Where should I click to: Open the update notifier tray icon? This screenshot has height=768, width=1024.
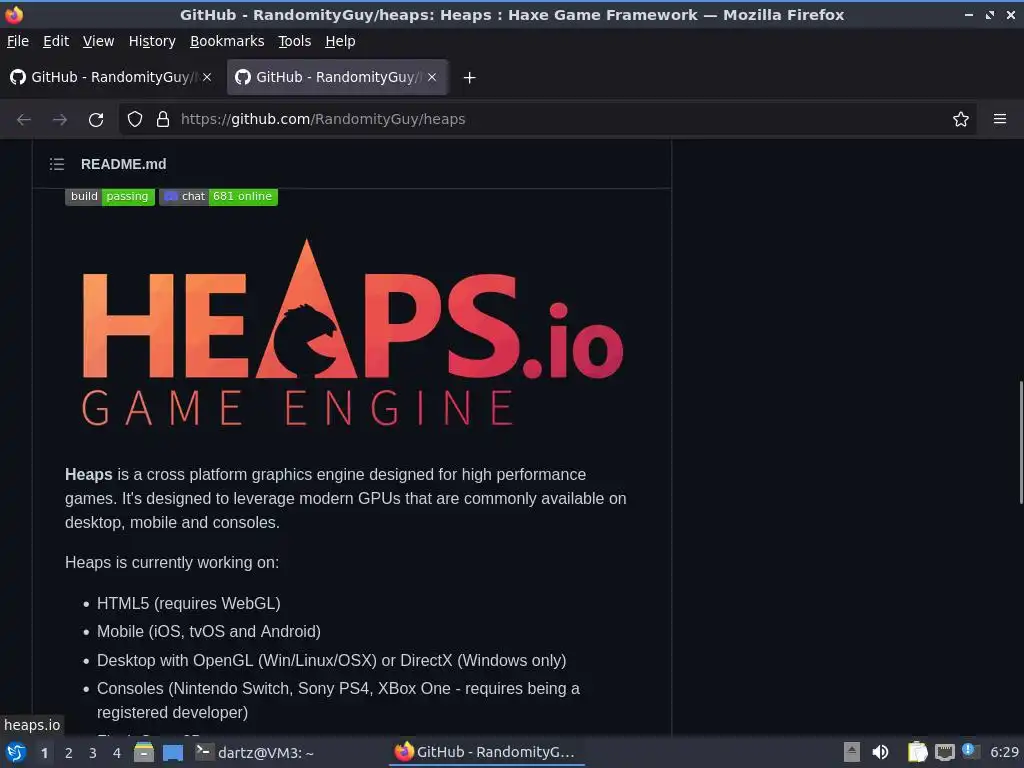point(970,751)
